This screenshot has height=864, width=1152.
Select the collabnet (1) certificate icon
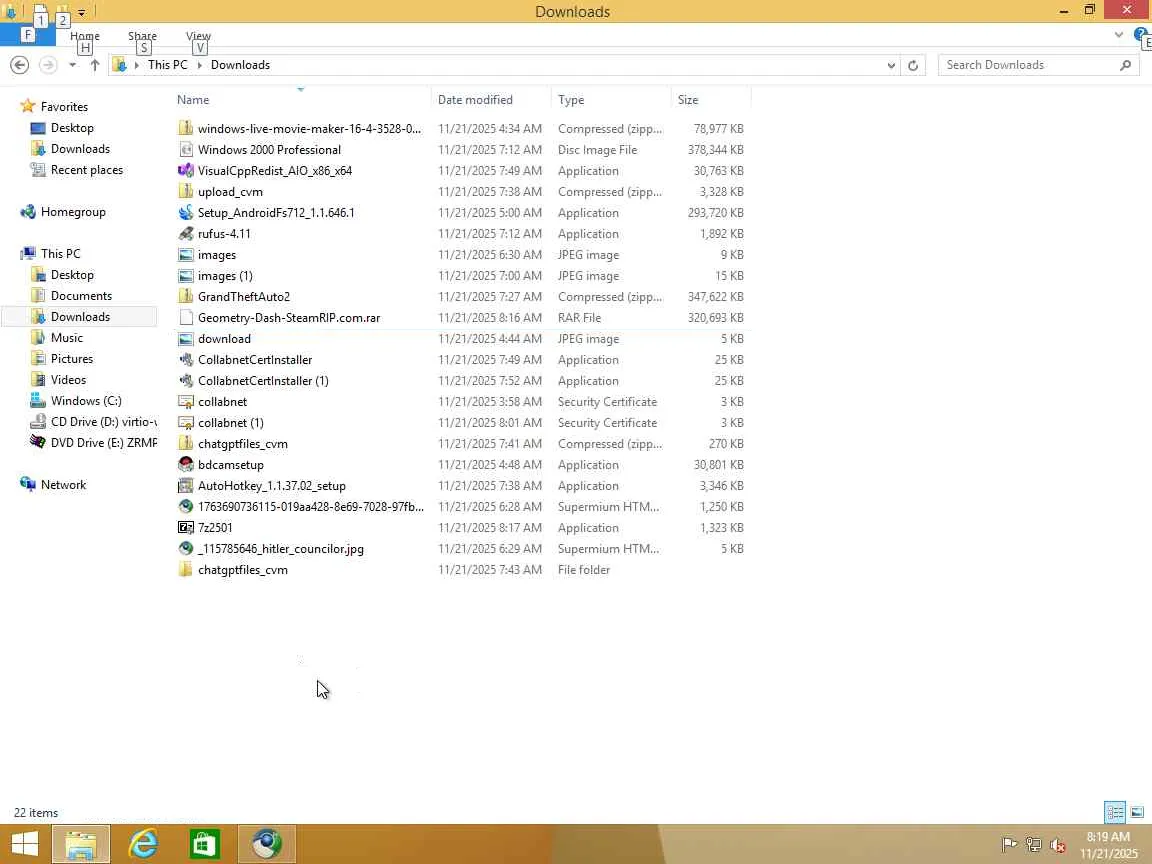186,422
